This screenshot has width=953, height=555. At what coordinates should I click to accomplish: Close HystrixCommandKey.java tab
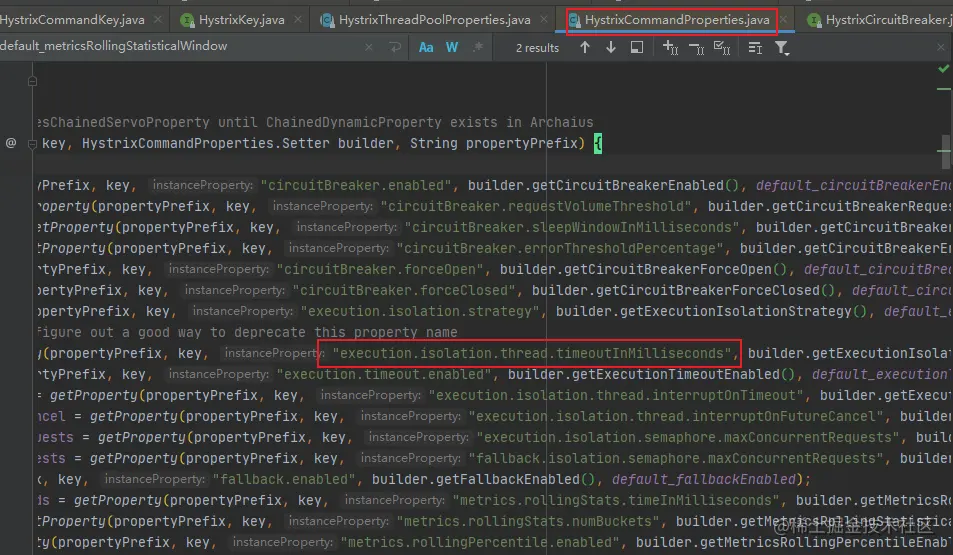point(158,19)
